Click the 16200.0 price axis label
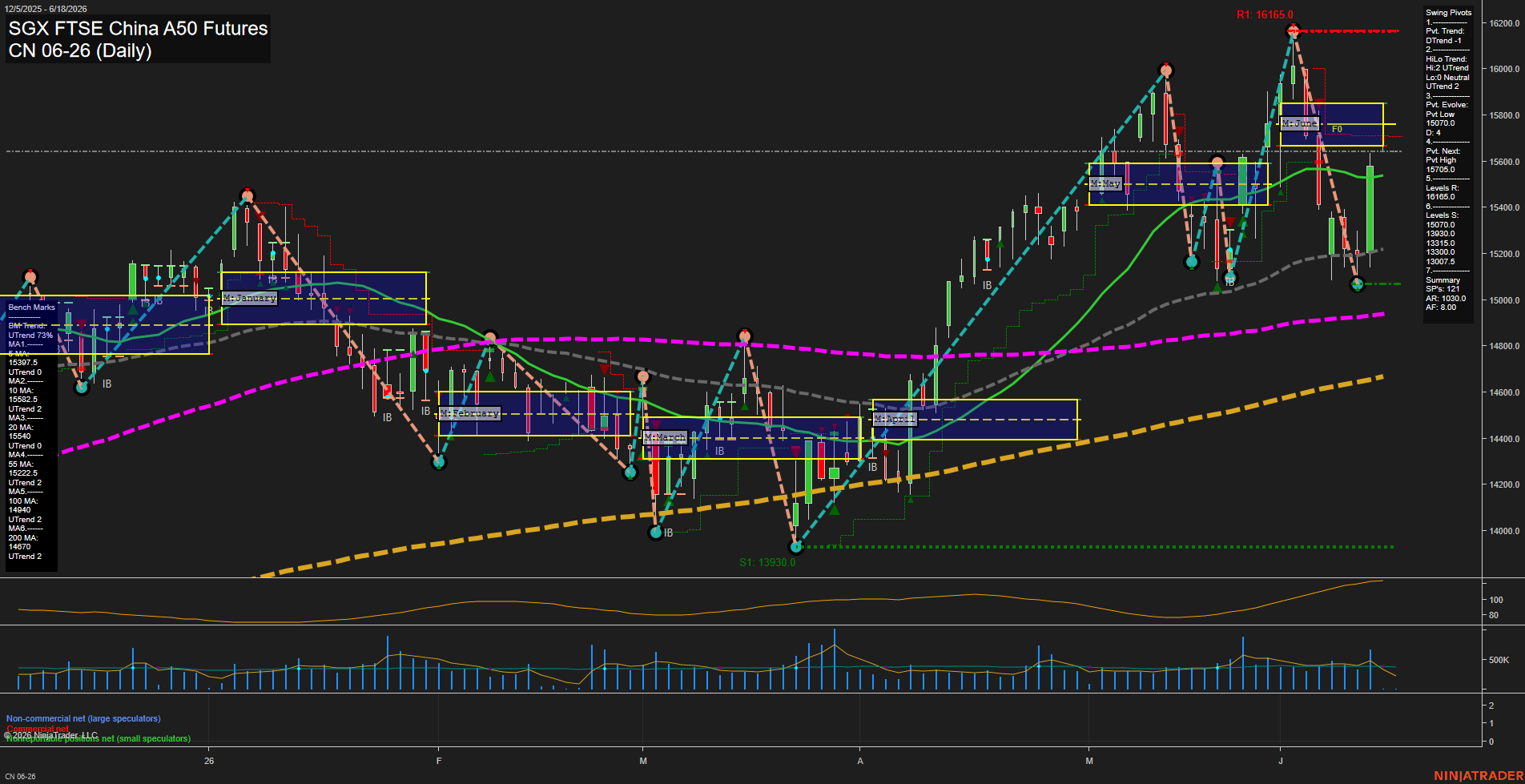Image resolution: width=1525 pixels, height=784 pixels. [1504, 23]
